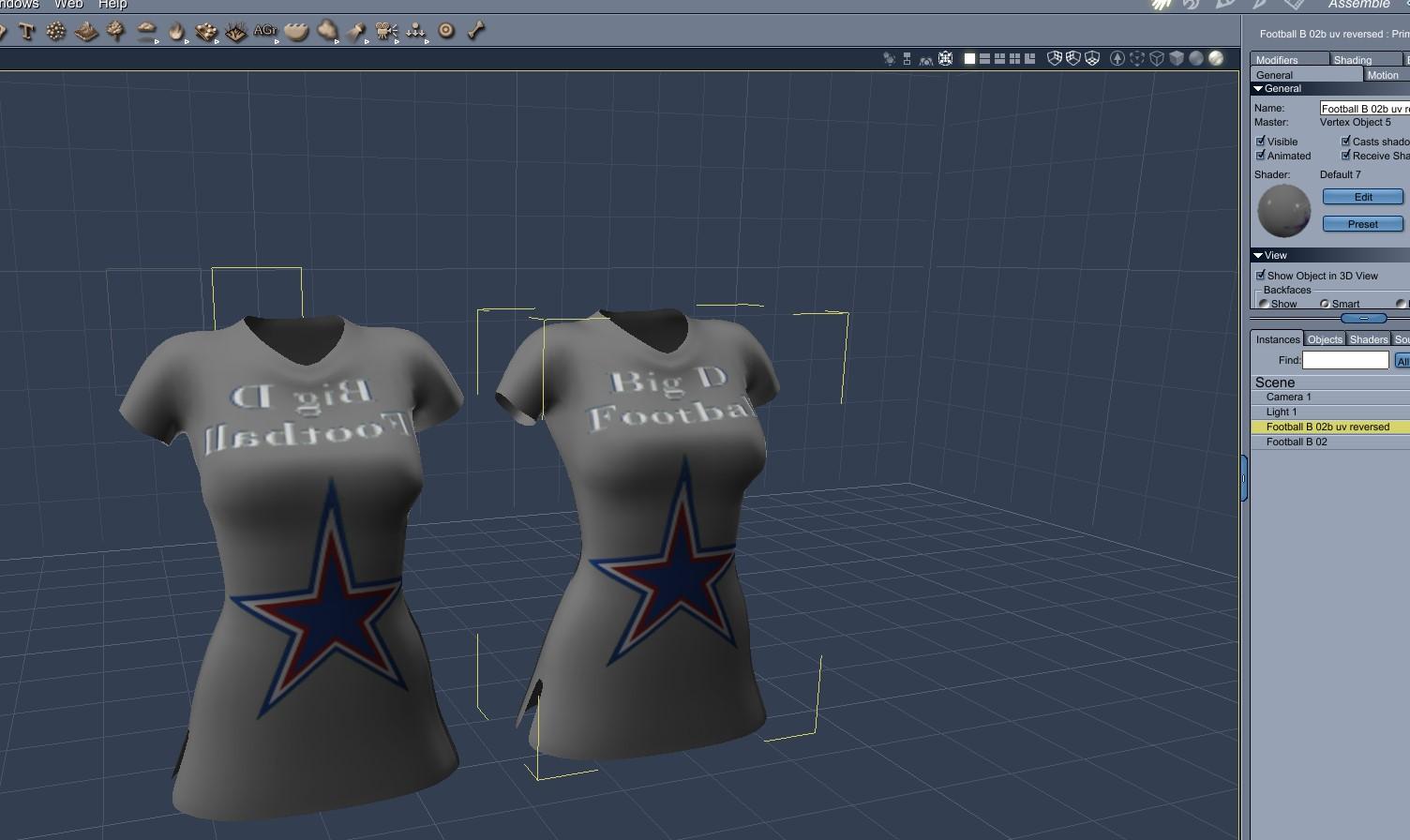Switch to the Modifiers tab
The image size is (1410, 840).
click(x=1289, y=59)
